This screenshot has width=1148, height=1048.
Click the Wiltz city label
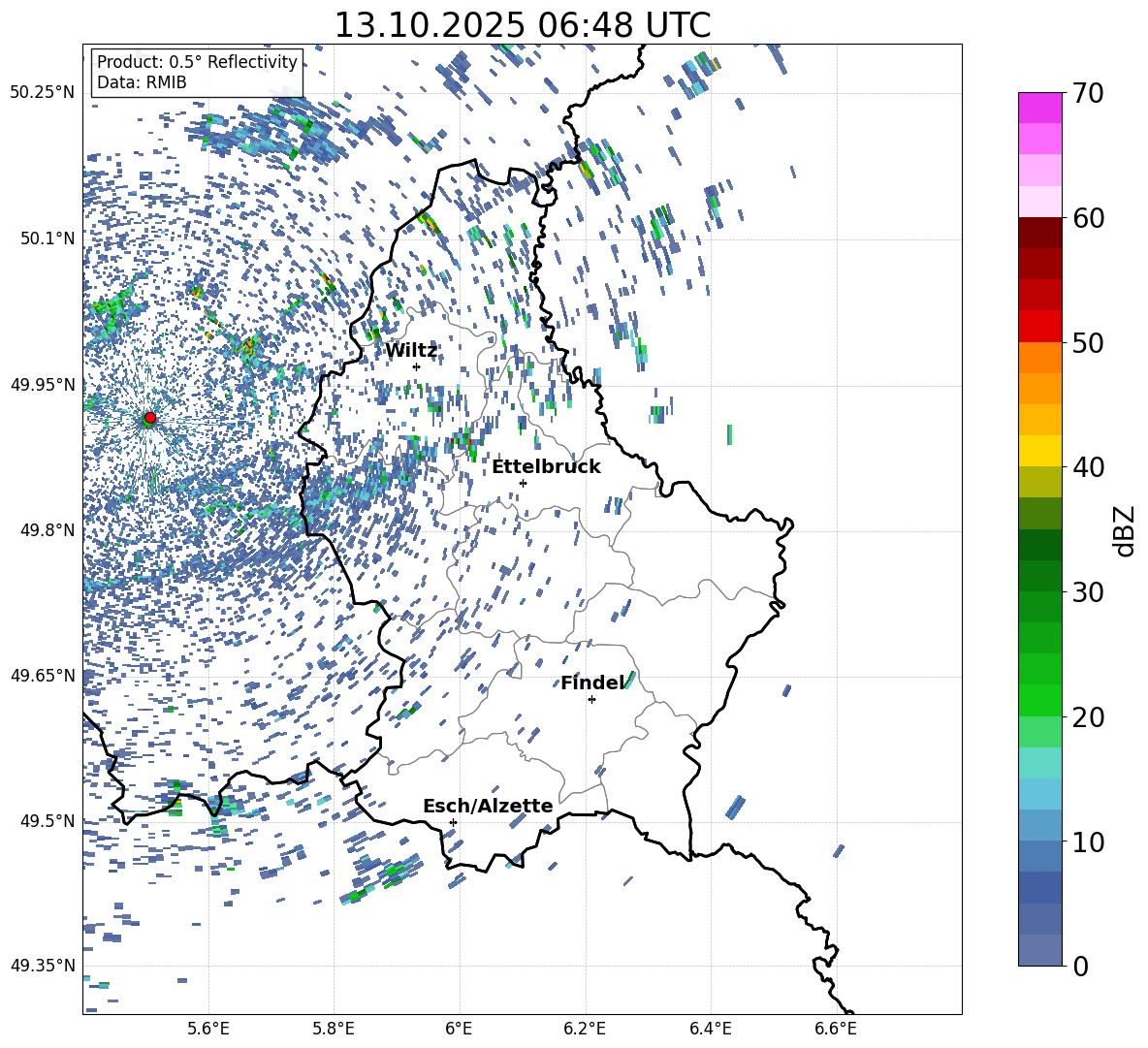pos(411,350)
